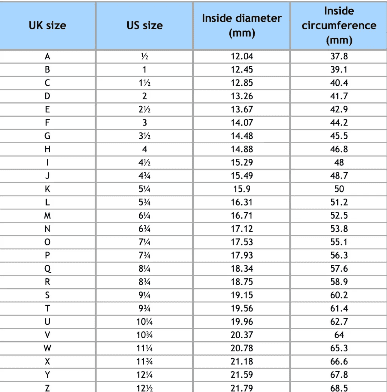Select the Inside circumference (mm) header
This screenshot has width=387, height=392.
(339, 25)
